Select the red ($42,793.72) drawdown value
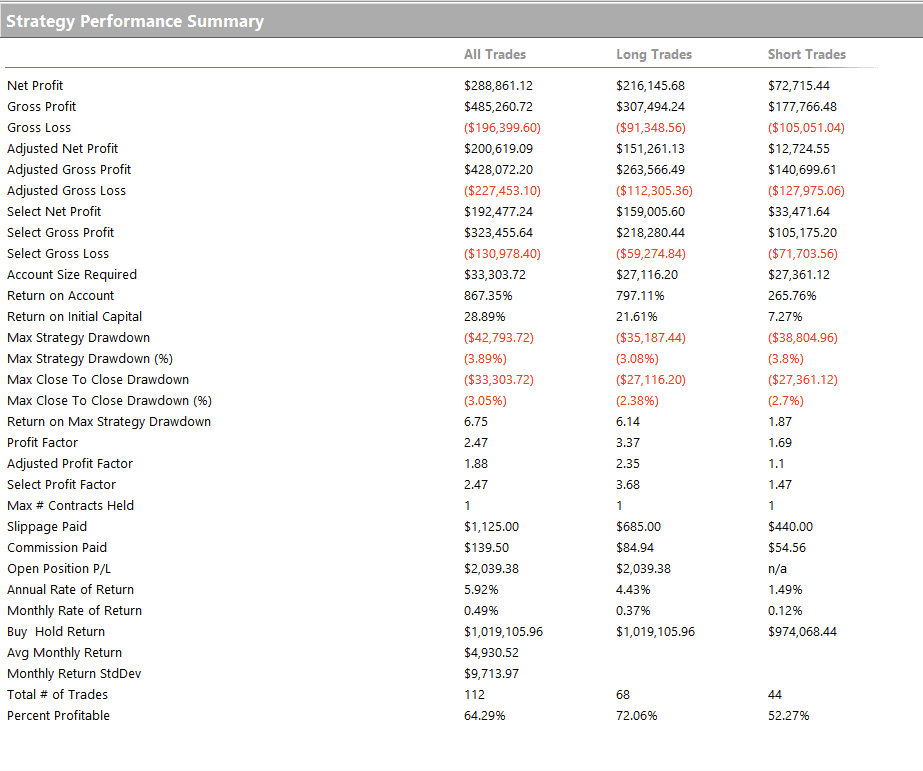Viewport: 923px width, 771px height. pos(499,338)
